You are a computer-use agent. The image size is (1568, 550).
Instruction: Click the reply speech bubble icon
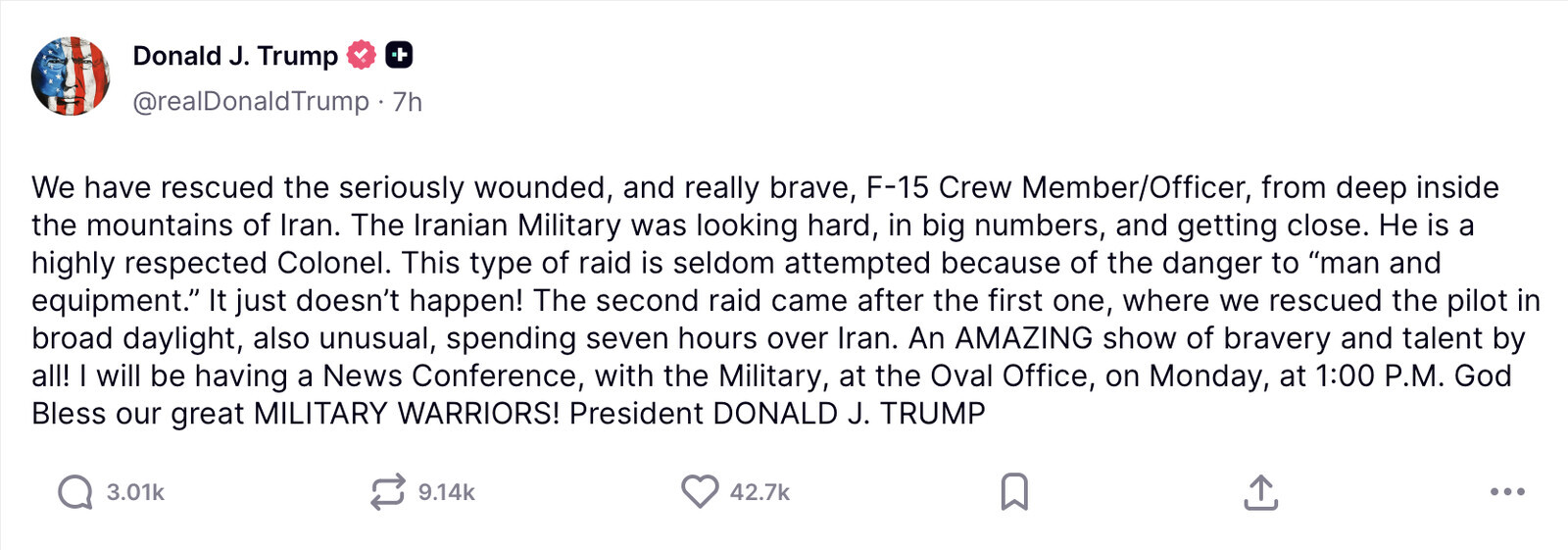coord(74,492)
